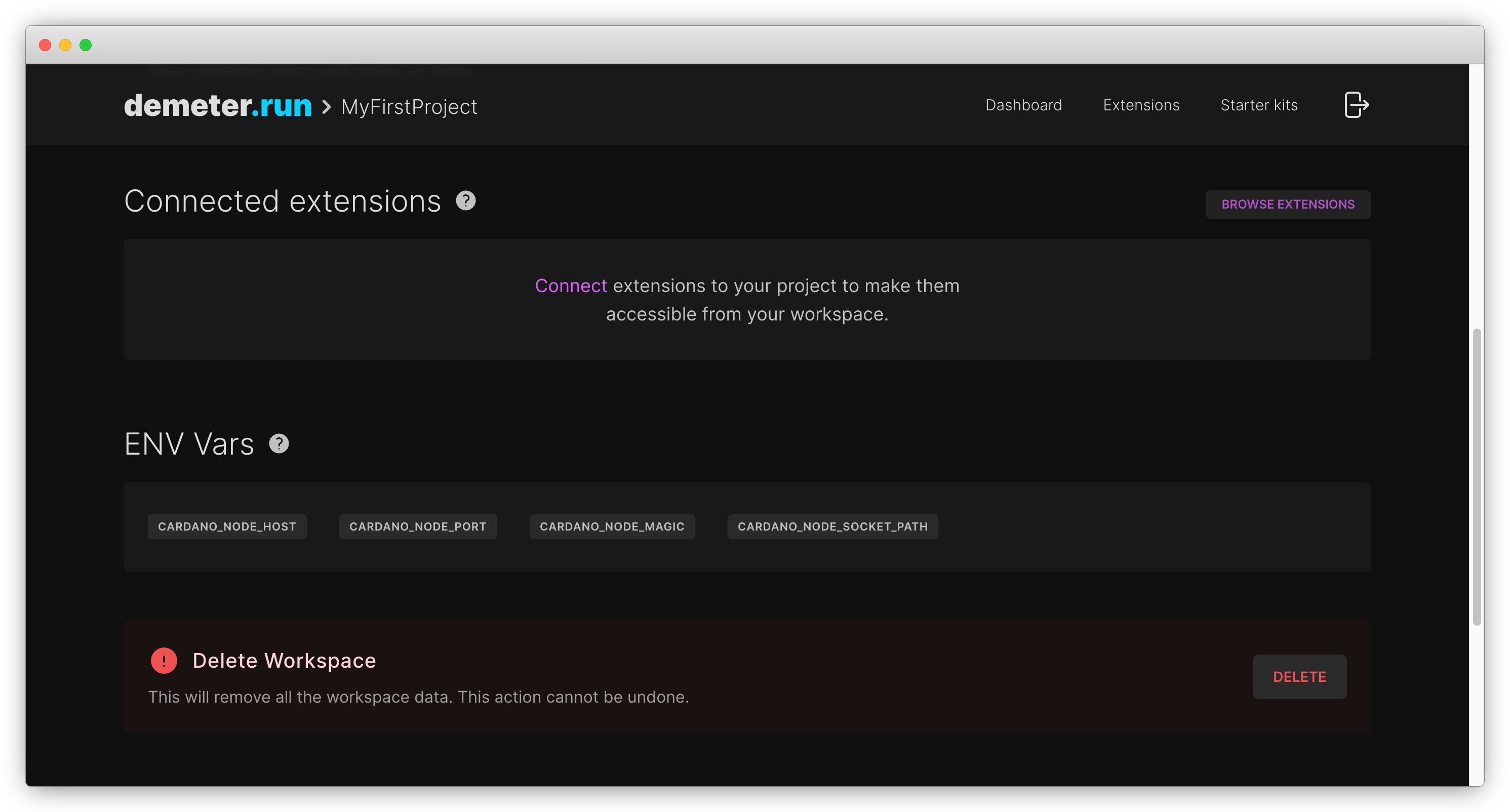Go to Dashboard in the top navigation
Screen dimensions: 1510x812
click(1023, 105)
